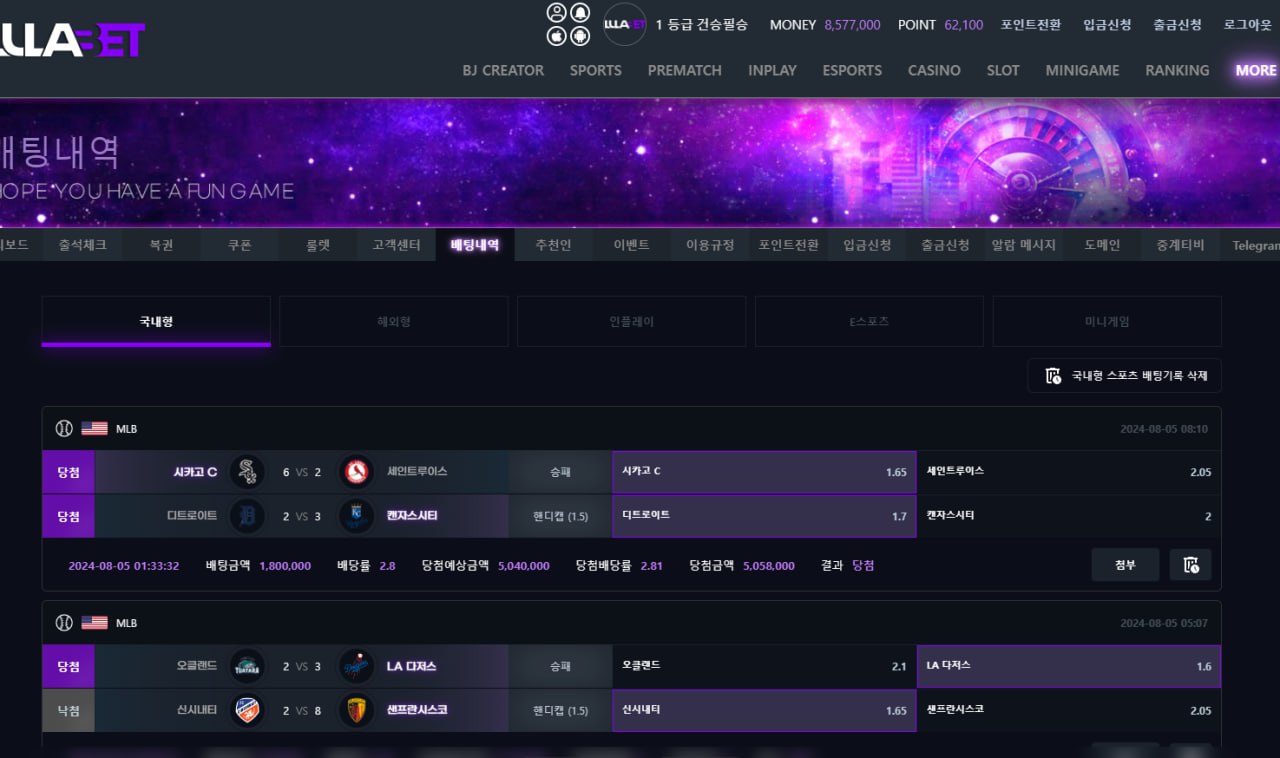Open SPORTS menu

[x=596, y=70]
